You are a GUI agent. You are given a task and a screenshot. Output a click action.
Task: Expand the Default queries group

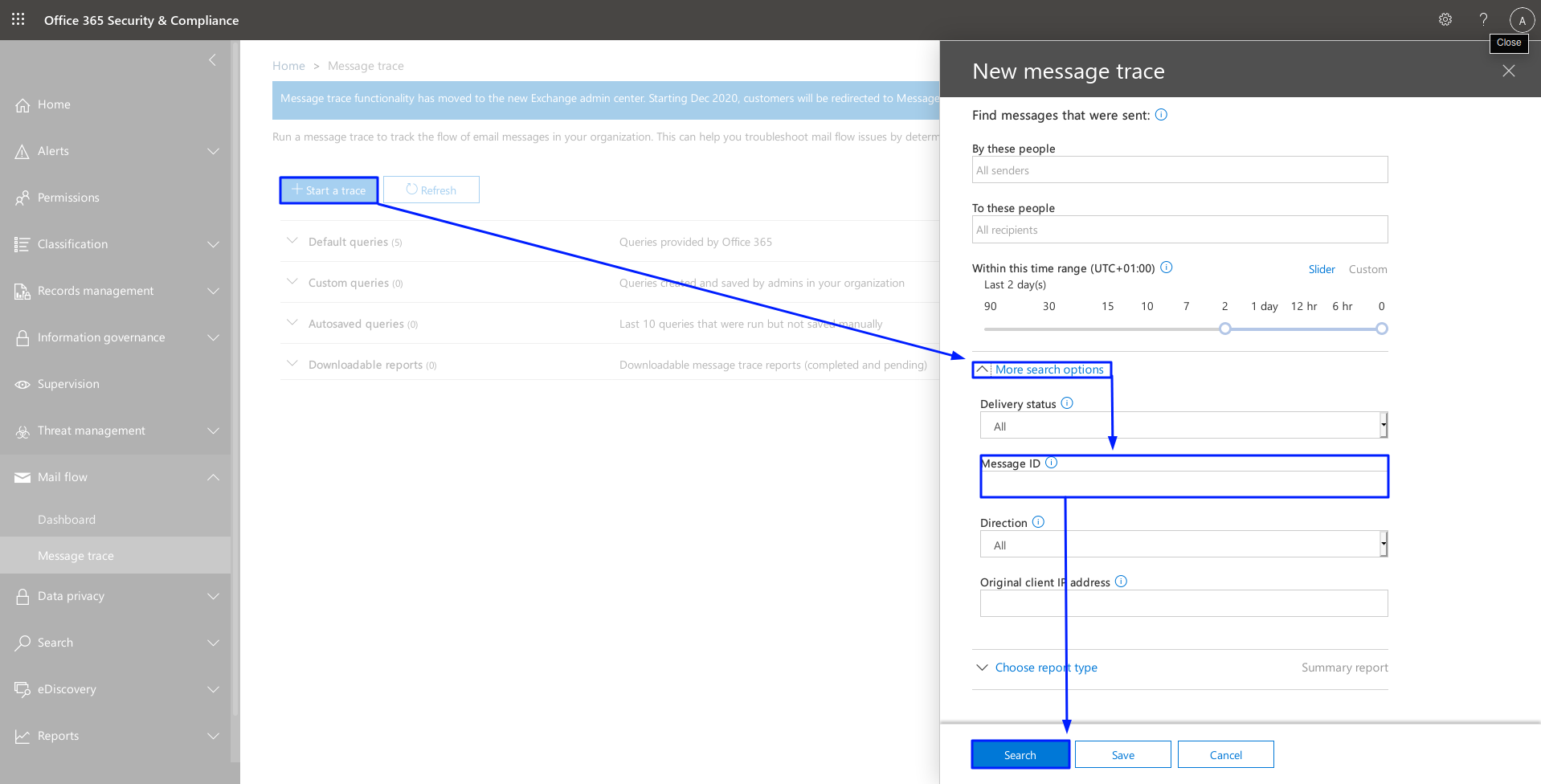pyautogui.click(x=292, y=240)
